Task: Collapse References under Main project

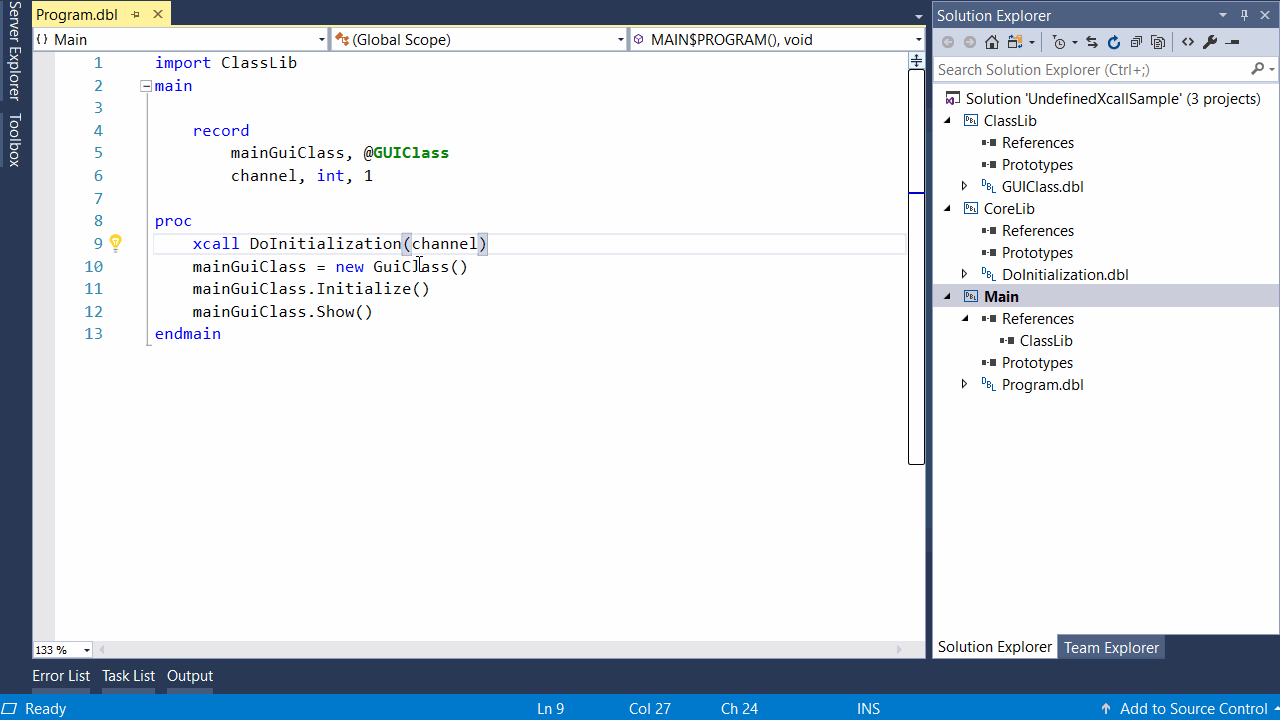Action: coord(965,319)
